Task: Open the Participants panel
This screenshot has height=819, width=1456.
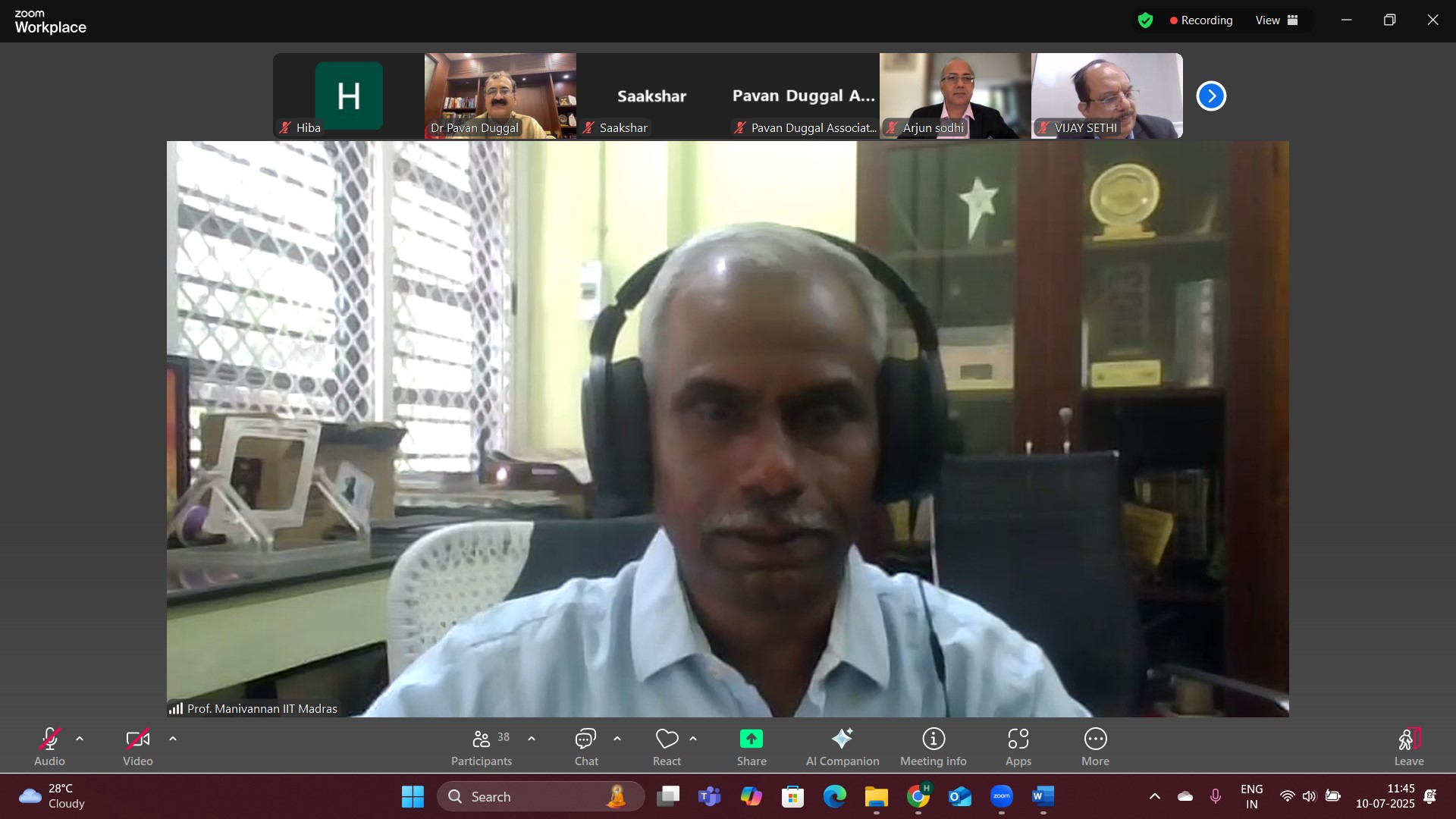Action: pyautogui.click(x=482, y=746)
